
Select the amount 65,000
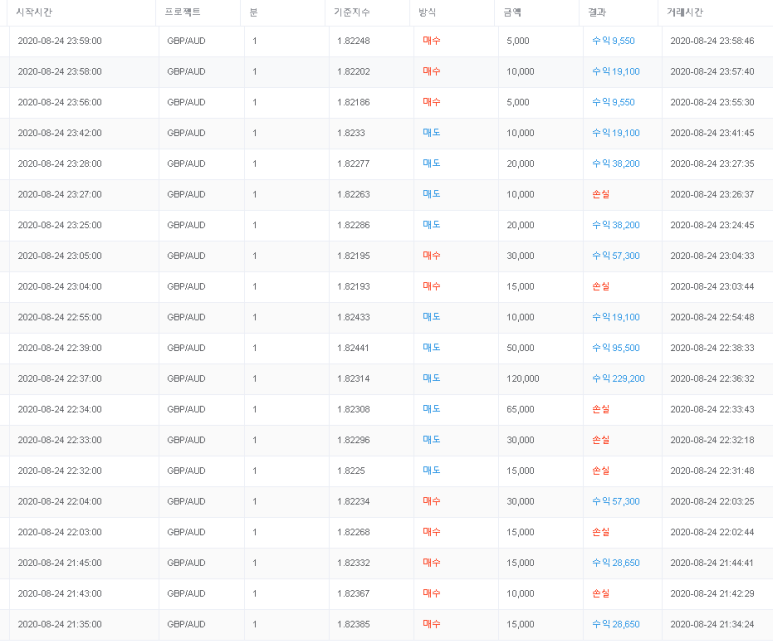(520, 409)
